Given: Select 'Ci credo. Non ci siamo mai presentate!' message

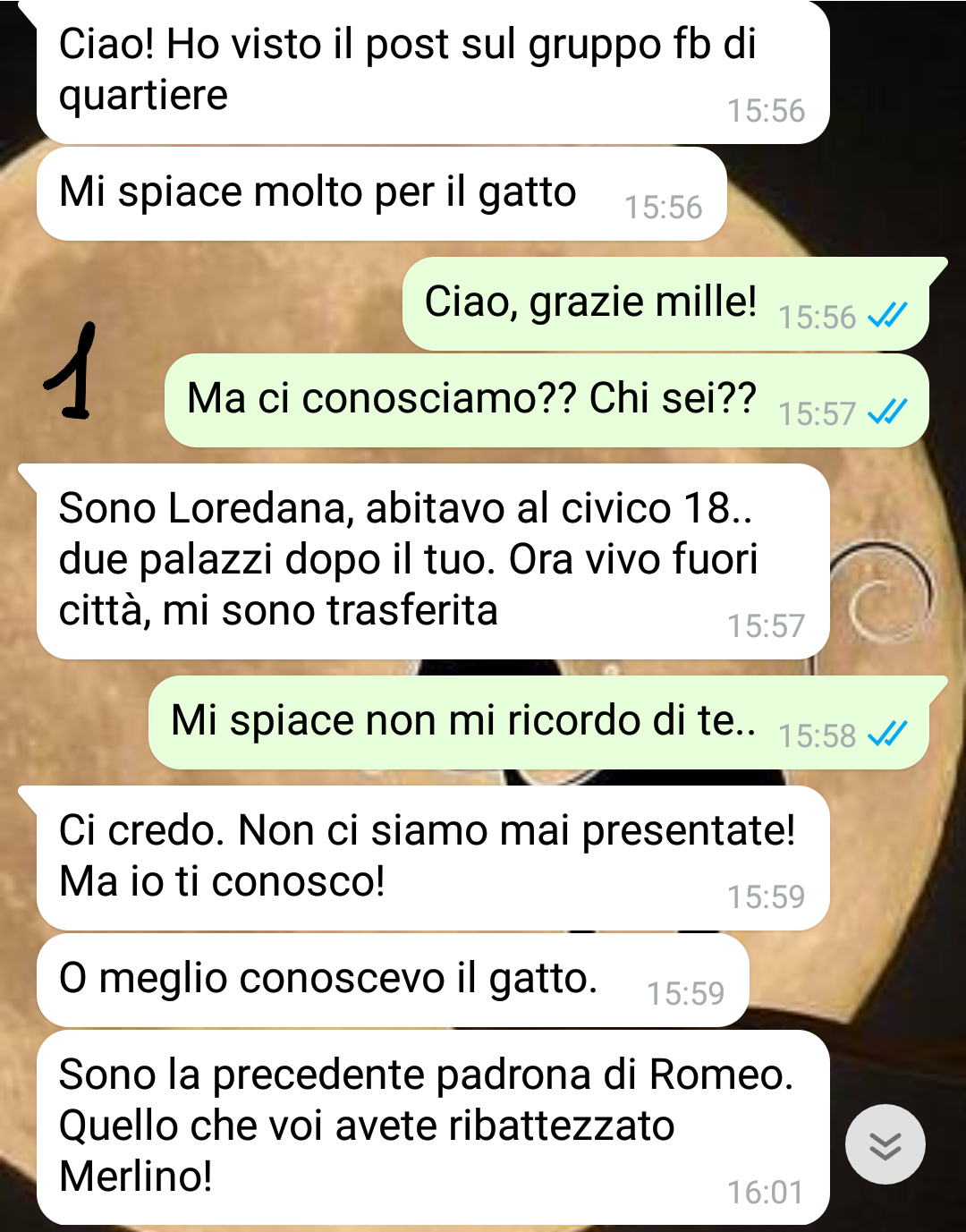Looking at the screenshot, I should pyautogui.click(x=433, y=857).
